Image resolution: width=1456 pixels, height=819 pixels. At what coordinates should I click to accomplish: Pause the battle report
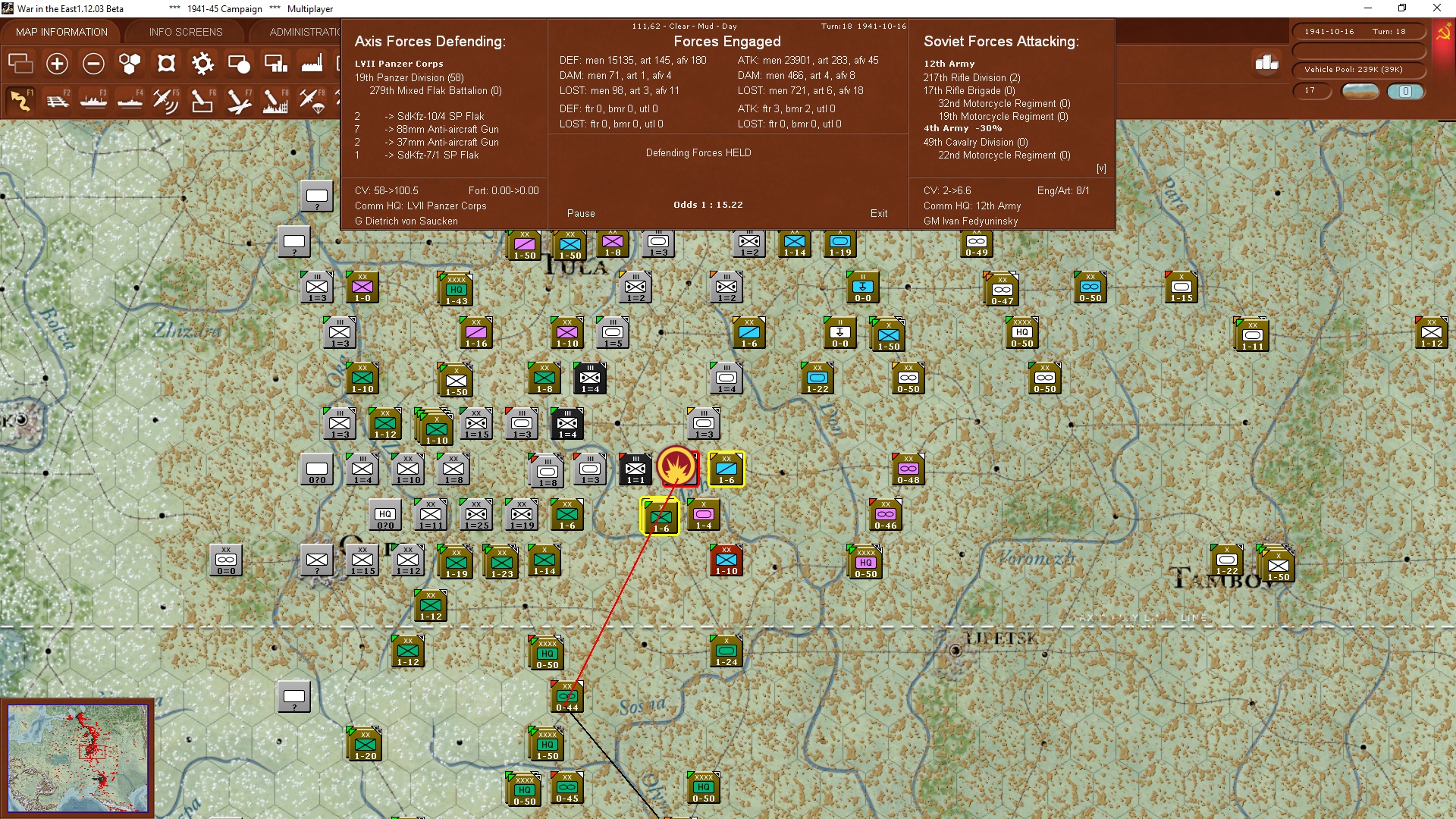[581, 214]
